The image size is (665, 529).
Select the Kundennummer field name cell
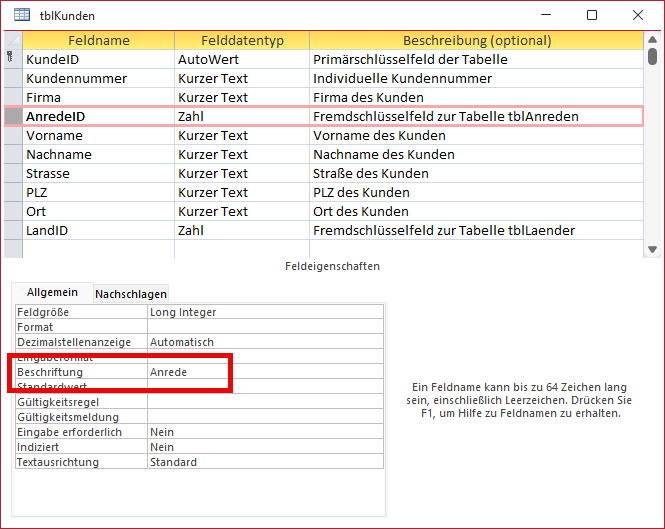point(98,78)
